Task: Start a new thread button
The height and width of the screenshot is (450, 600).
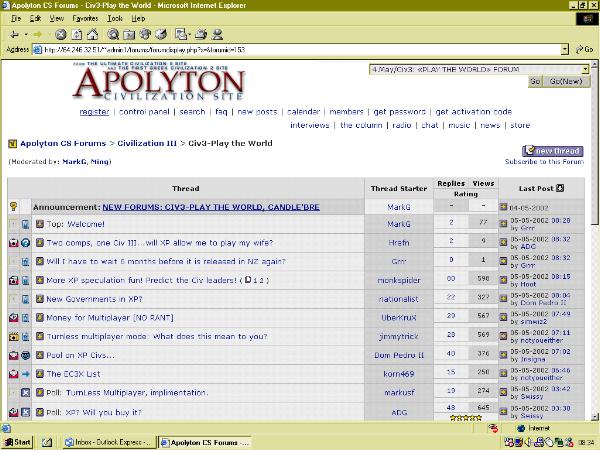Action: [553, 151]
